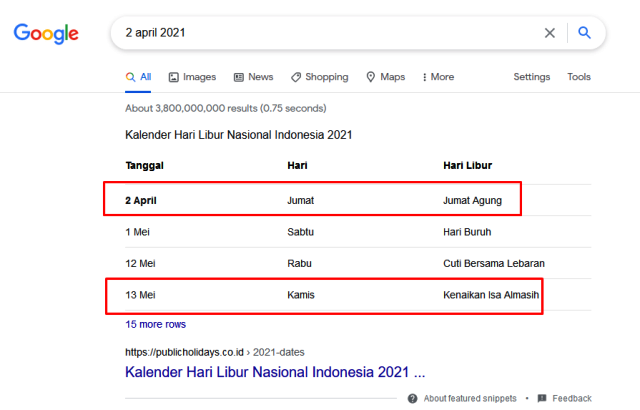Open the Tools options

[579, 77]
